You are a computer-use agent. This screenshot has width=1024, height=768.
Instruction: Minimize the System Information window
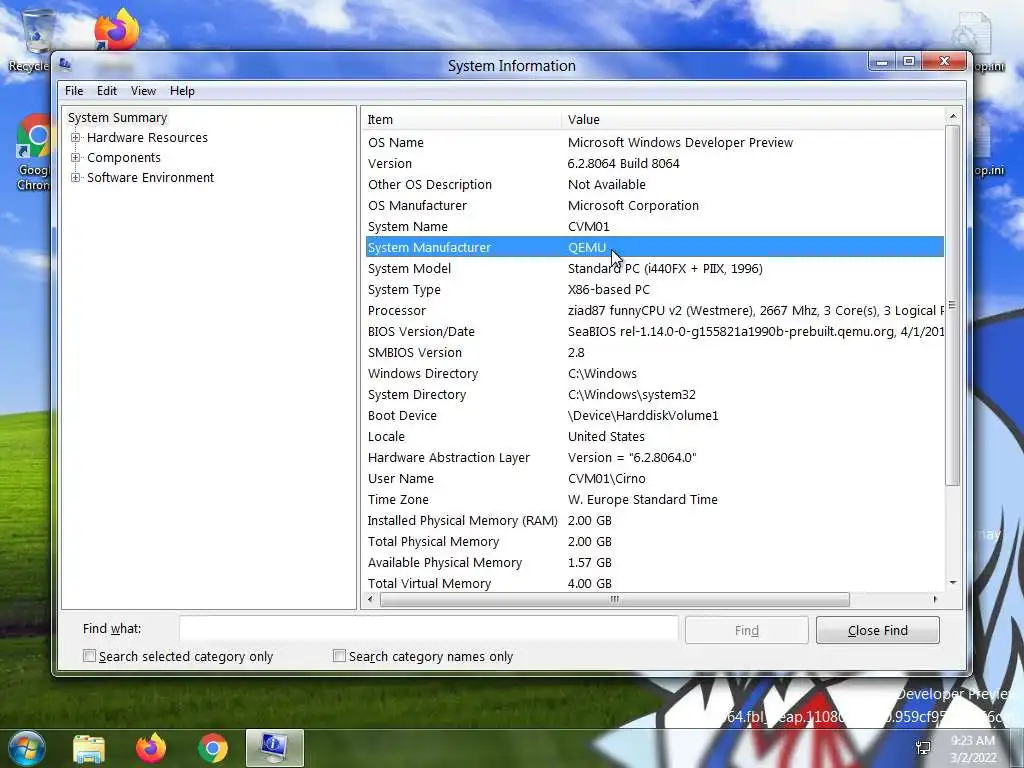tap(882, 61)
